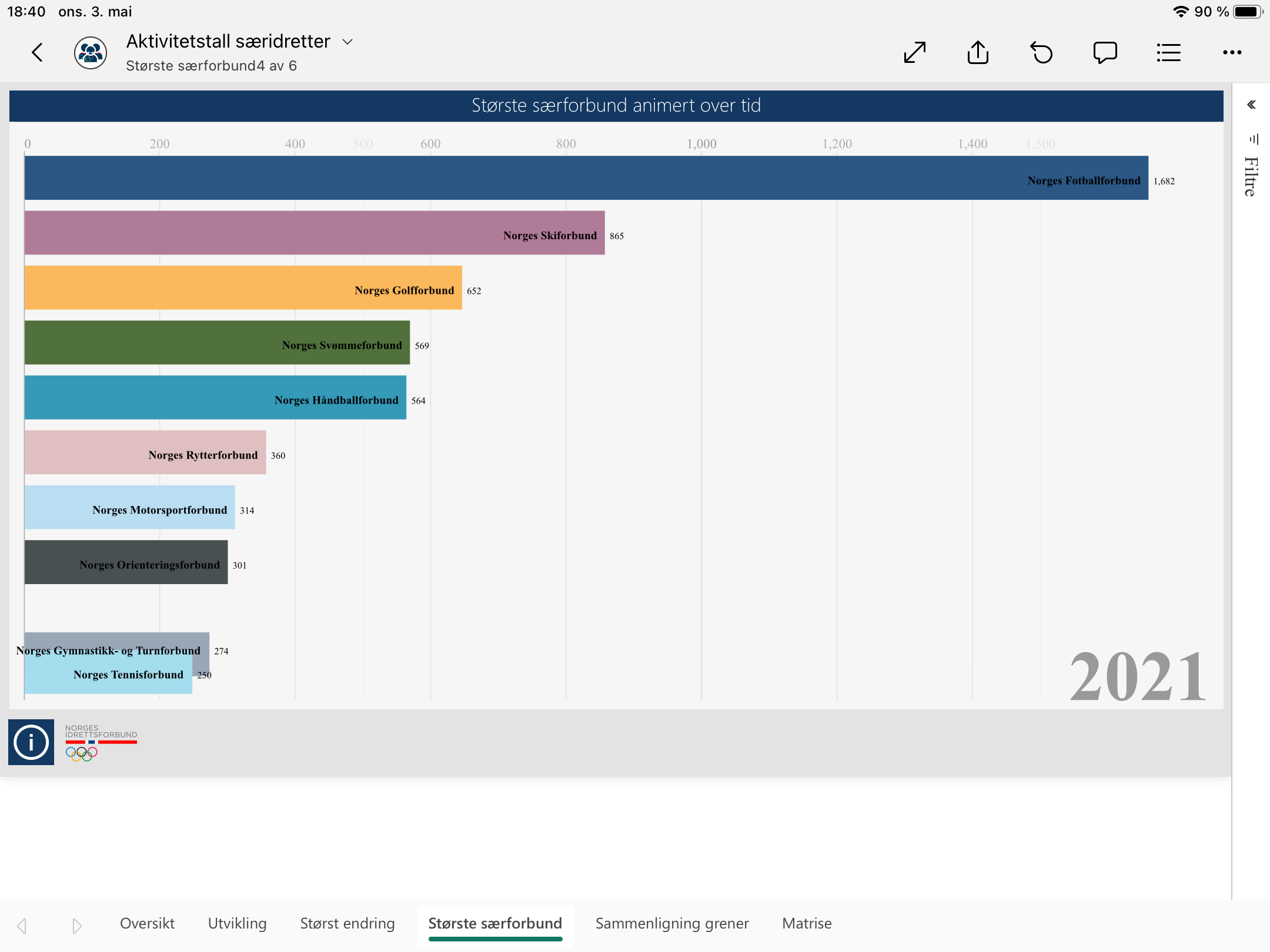
Task: Open the Filtre side panel label
Action: (1251, 176)
